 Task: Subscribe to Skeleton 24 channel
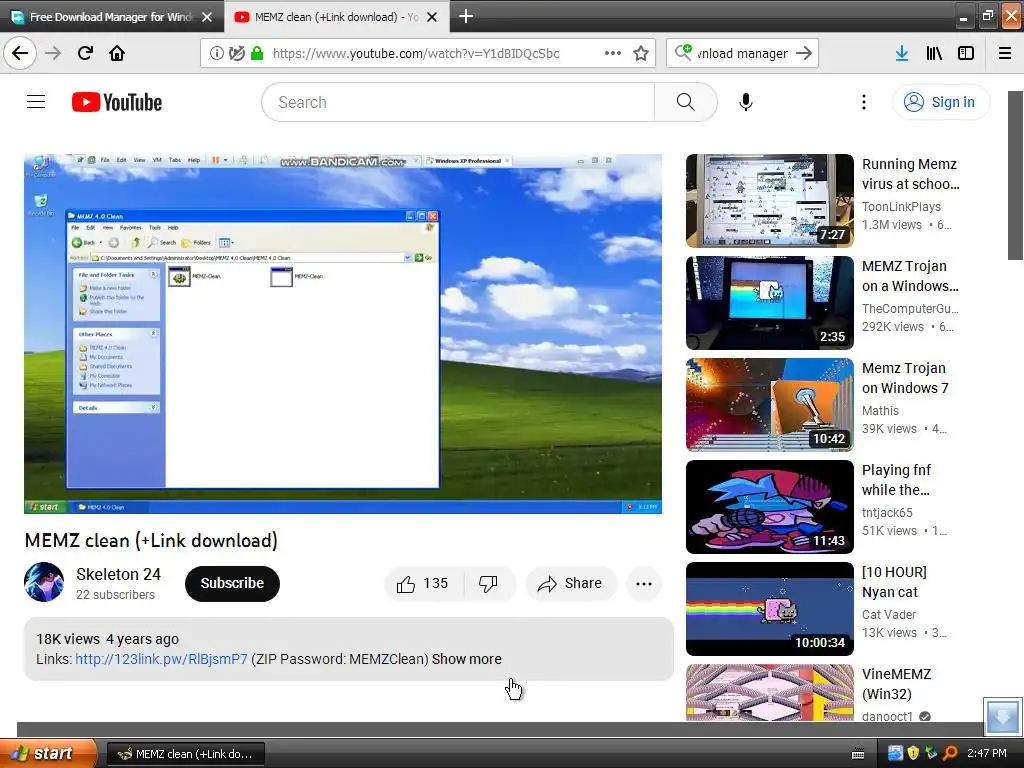(x=232, y=583)
